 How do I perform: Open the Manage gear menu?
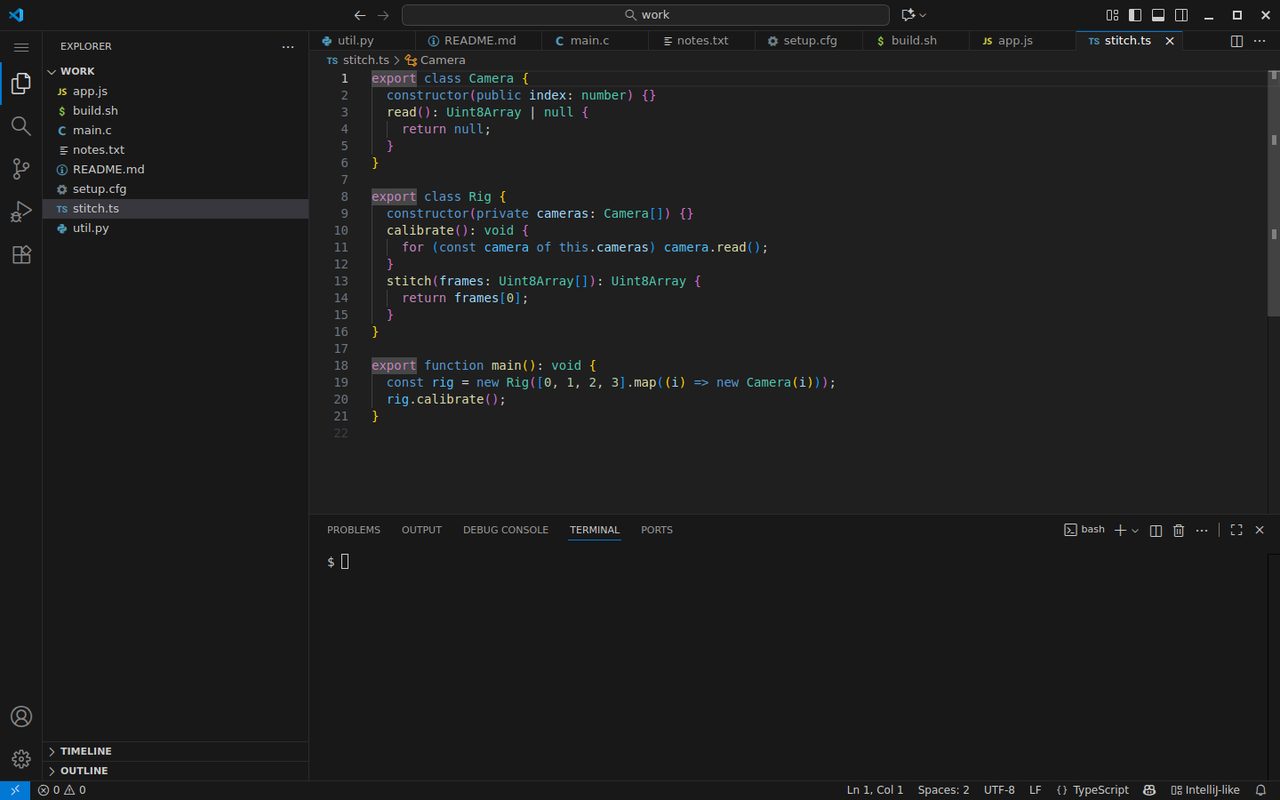[21, 759]
